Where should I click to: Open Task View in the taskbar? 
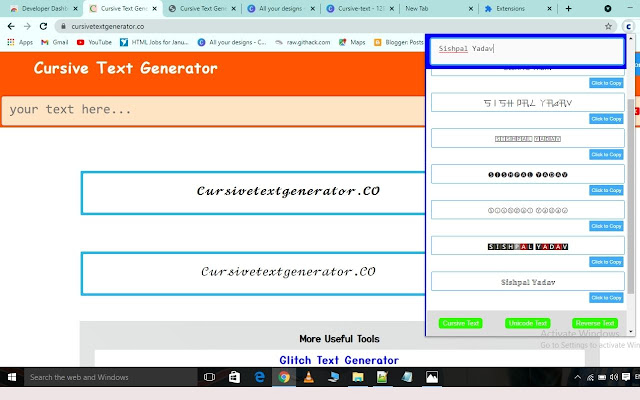click(209, 377)
